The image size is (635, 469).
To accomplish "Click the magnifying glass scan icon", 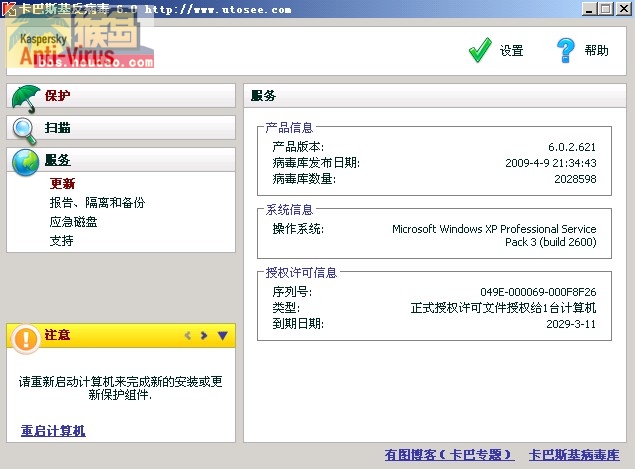I will coord(24,131).
